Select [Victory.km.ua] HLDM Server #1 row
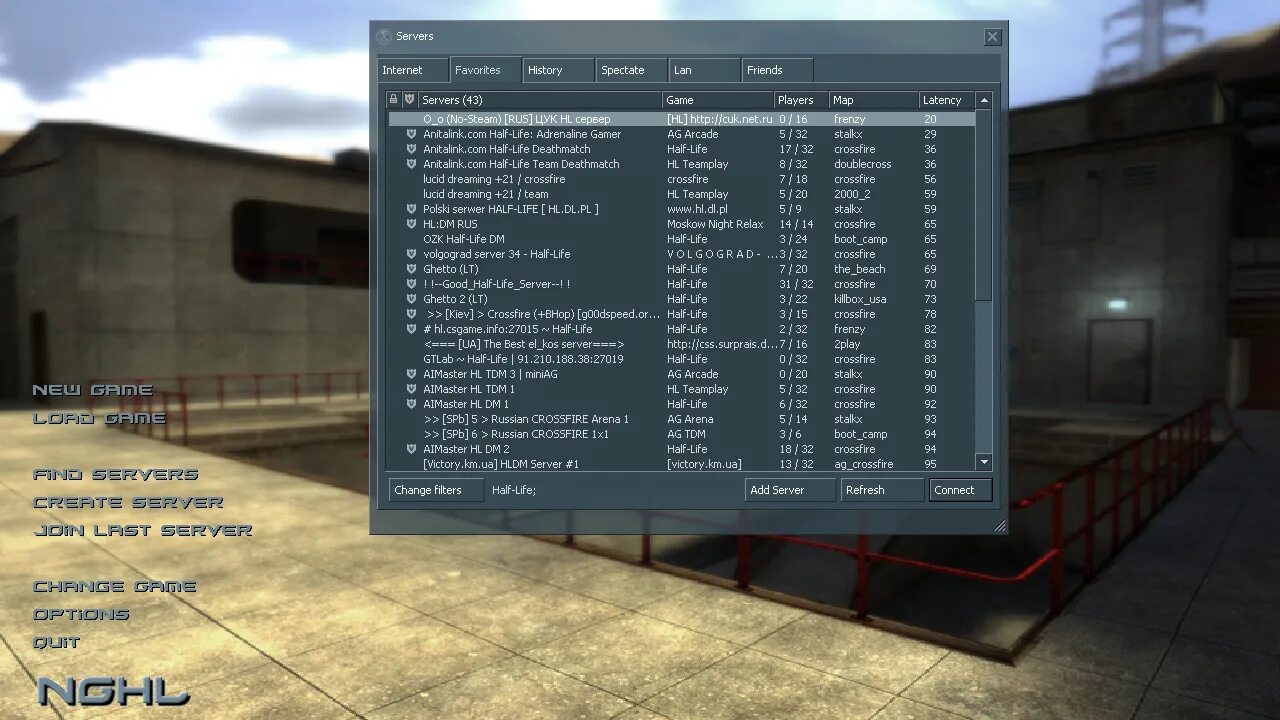1280x720 pixels. [681, 464]
